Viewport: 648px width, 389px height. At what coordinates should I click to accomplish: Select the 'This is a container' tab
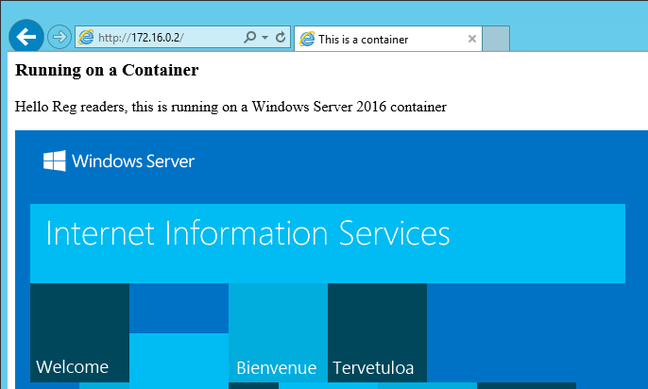[x=388, y=39]
